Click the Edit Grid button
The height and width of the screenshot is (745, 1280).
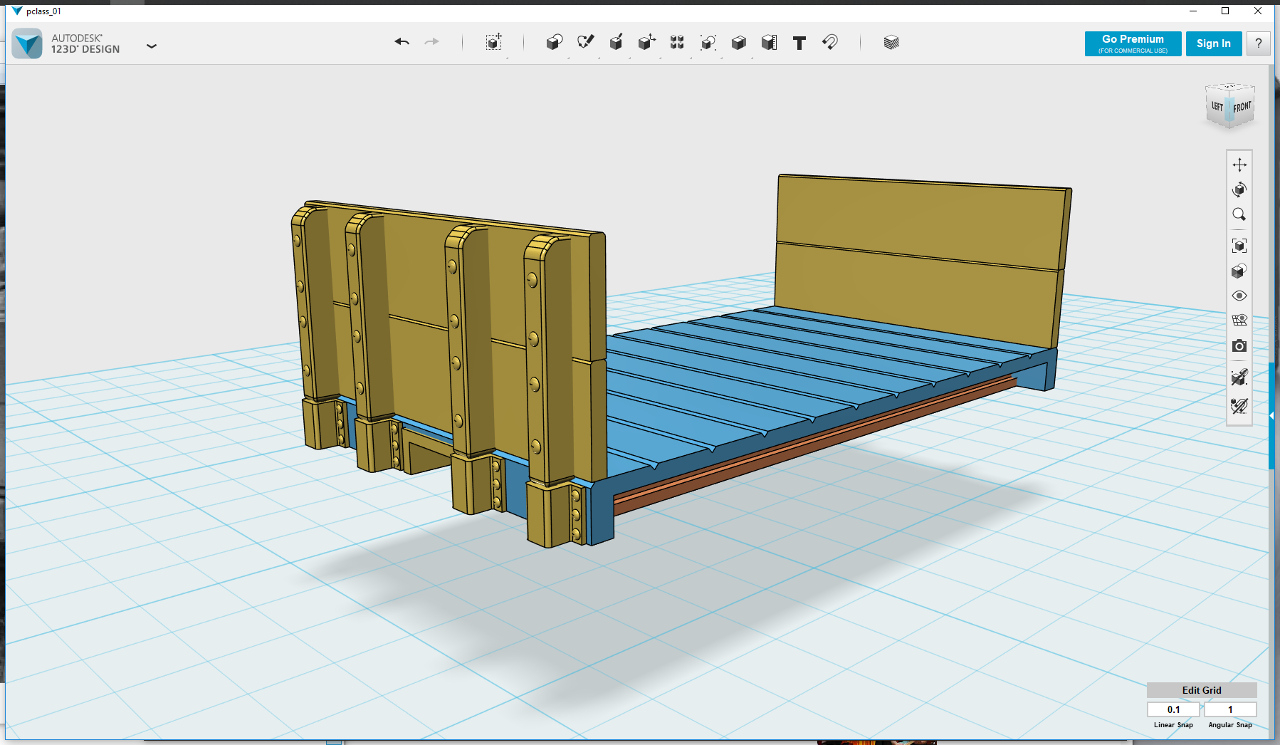(x=1202, y=690)
